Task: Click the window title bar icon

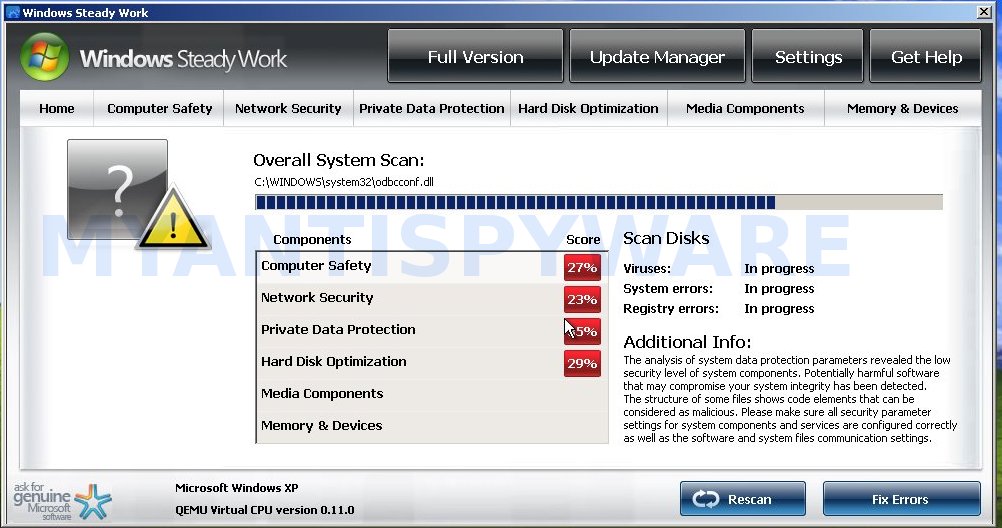Action: coord(12,12)
